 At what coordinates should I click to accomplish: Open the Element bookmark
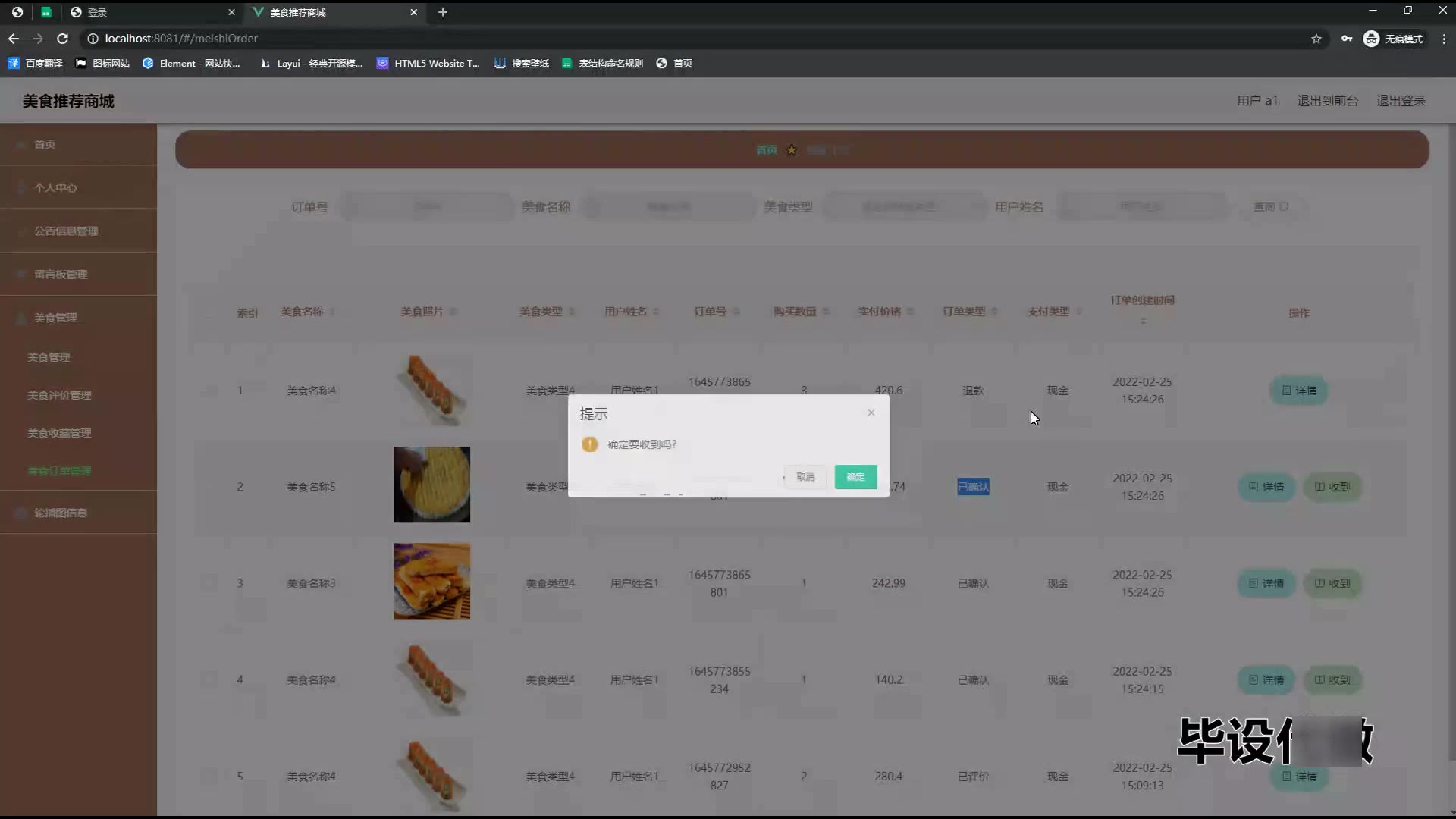tap(191, 64)
